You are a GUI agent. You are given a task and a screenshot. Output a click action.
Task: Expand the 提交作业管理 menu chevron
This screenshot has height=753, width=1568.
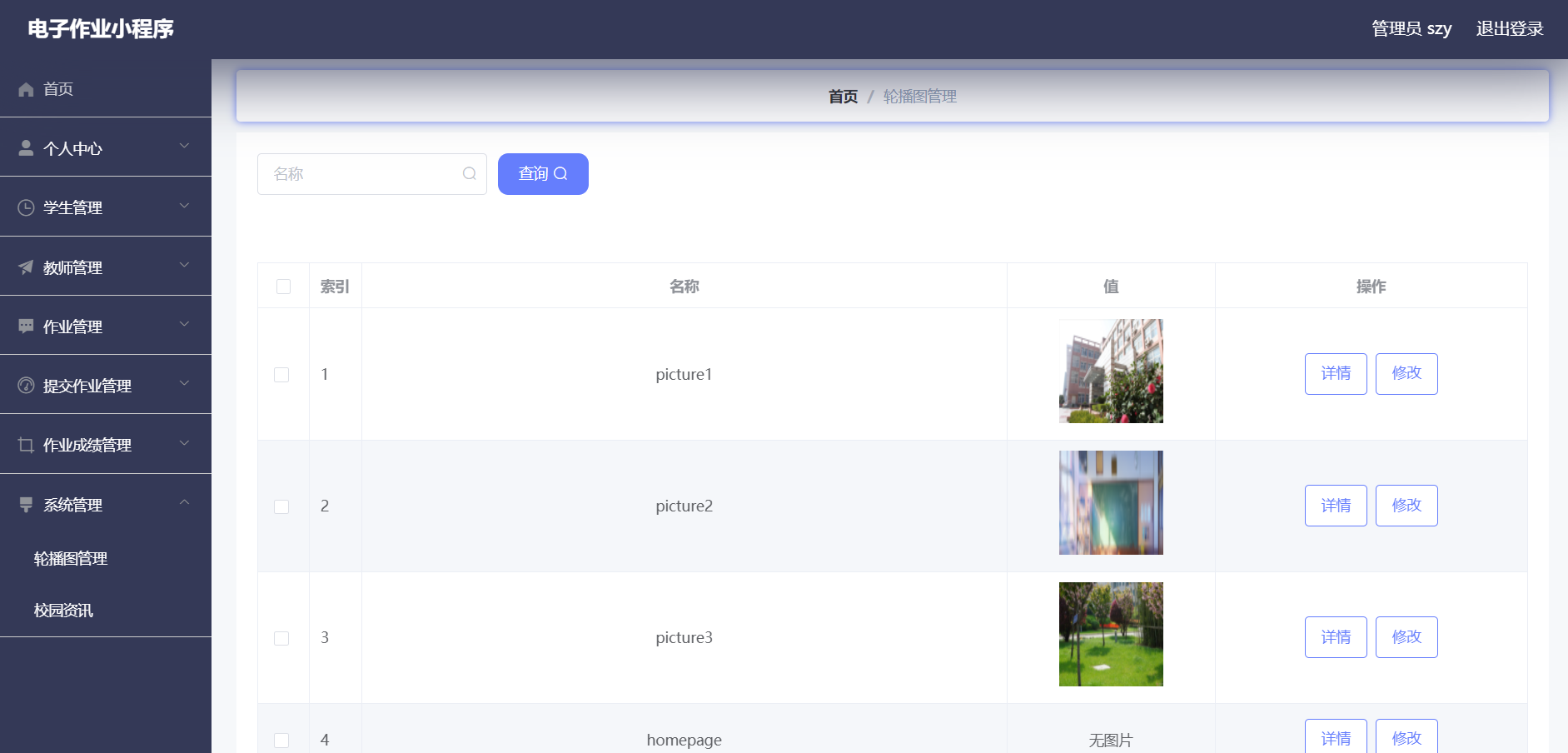pos(185,383)
